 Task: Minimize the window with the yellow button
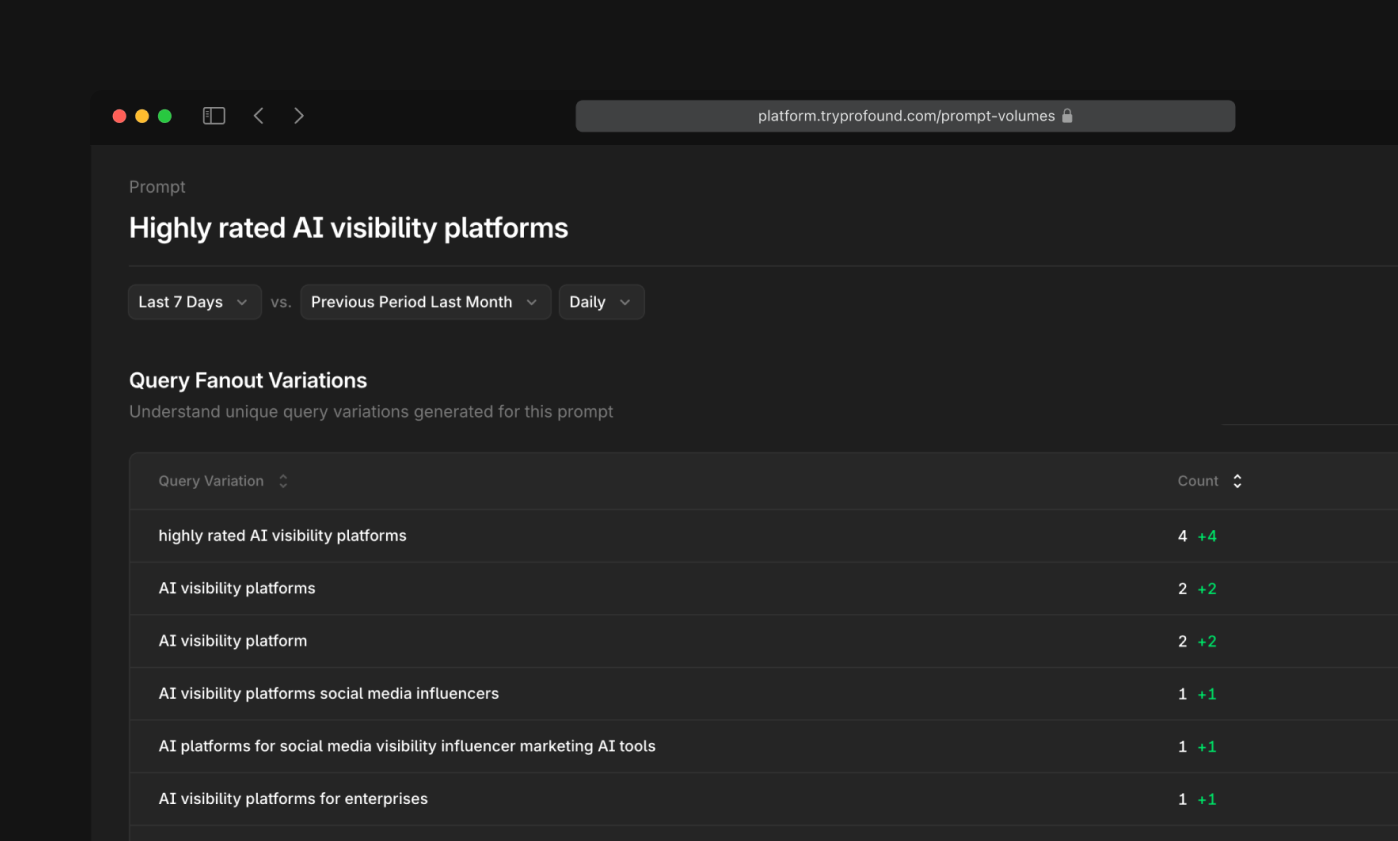pos(142,116)
